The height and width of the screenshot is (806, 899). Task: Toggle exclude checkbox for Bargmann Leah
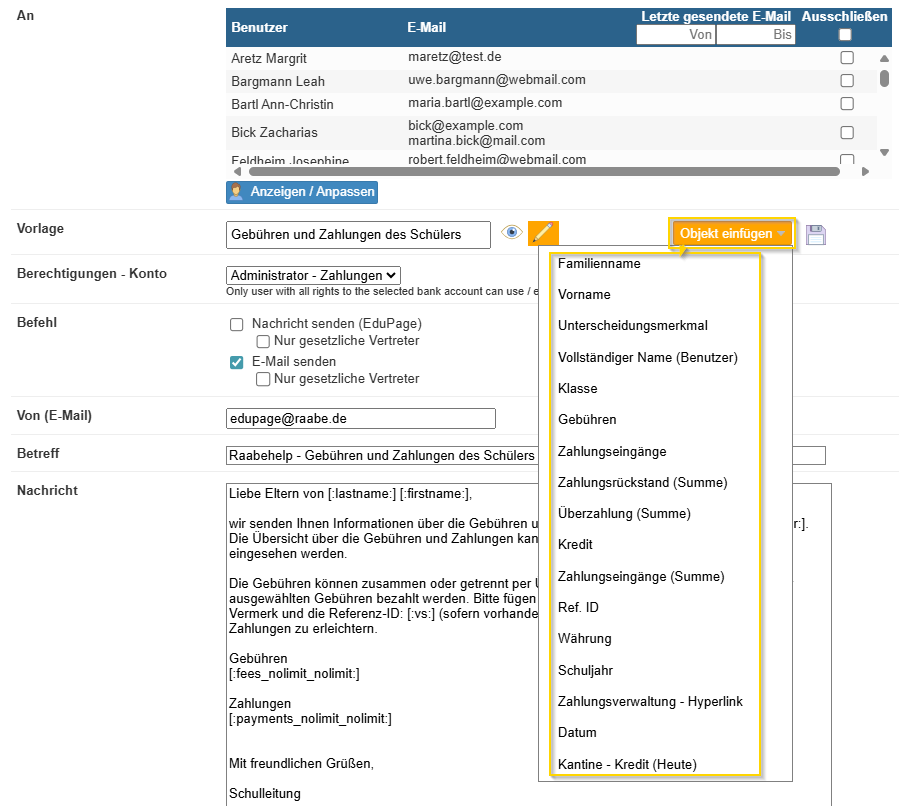point(847,81)
